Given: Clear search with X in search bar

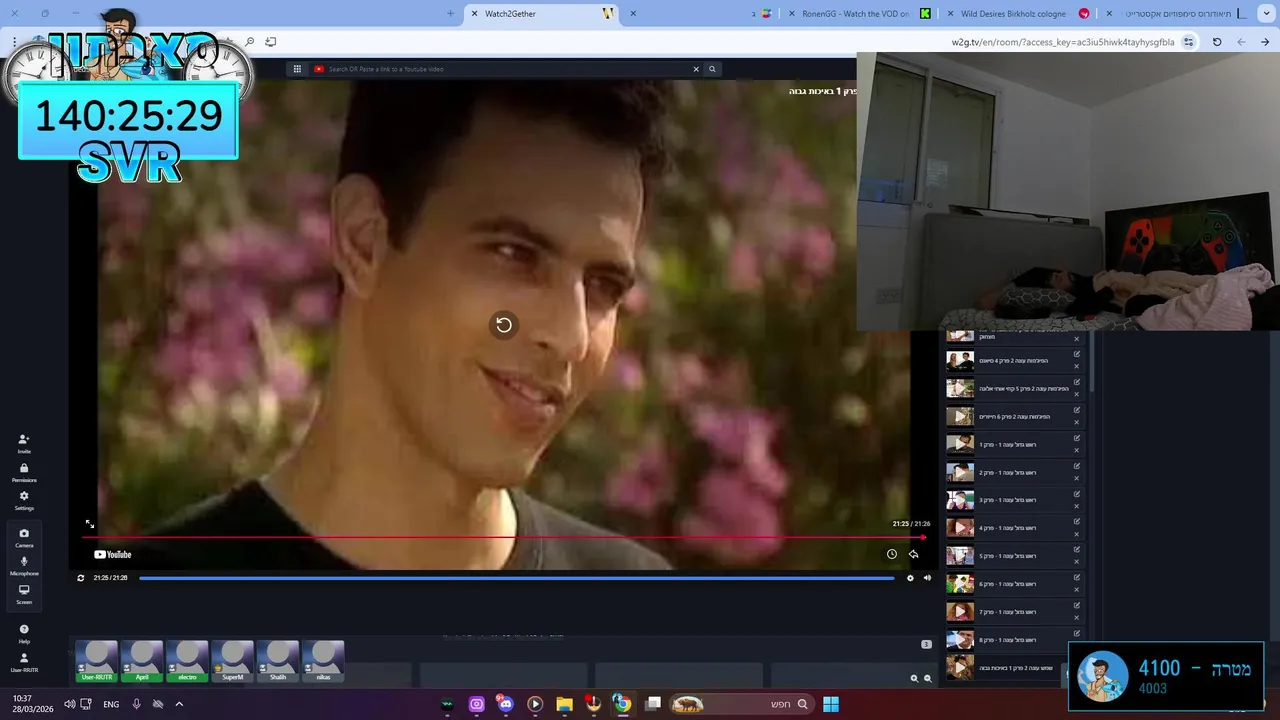Looking at the screenshot, I should pyautogui.click(x=696, y=69).
